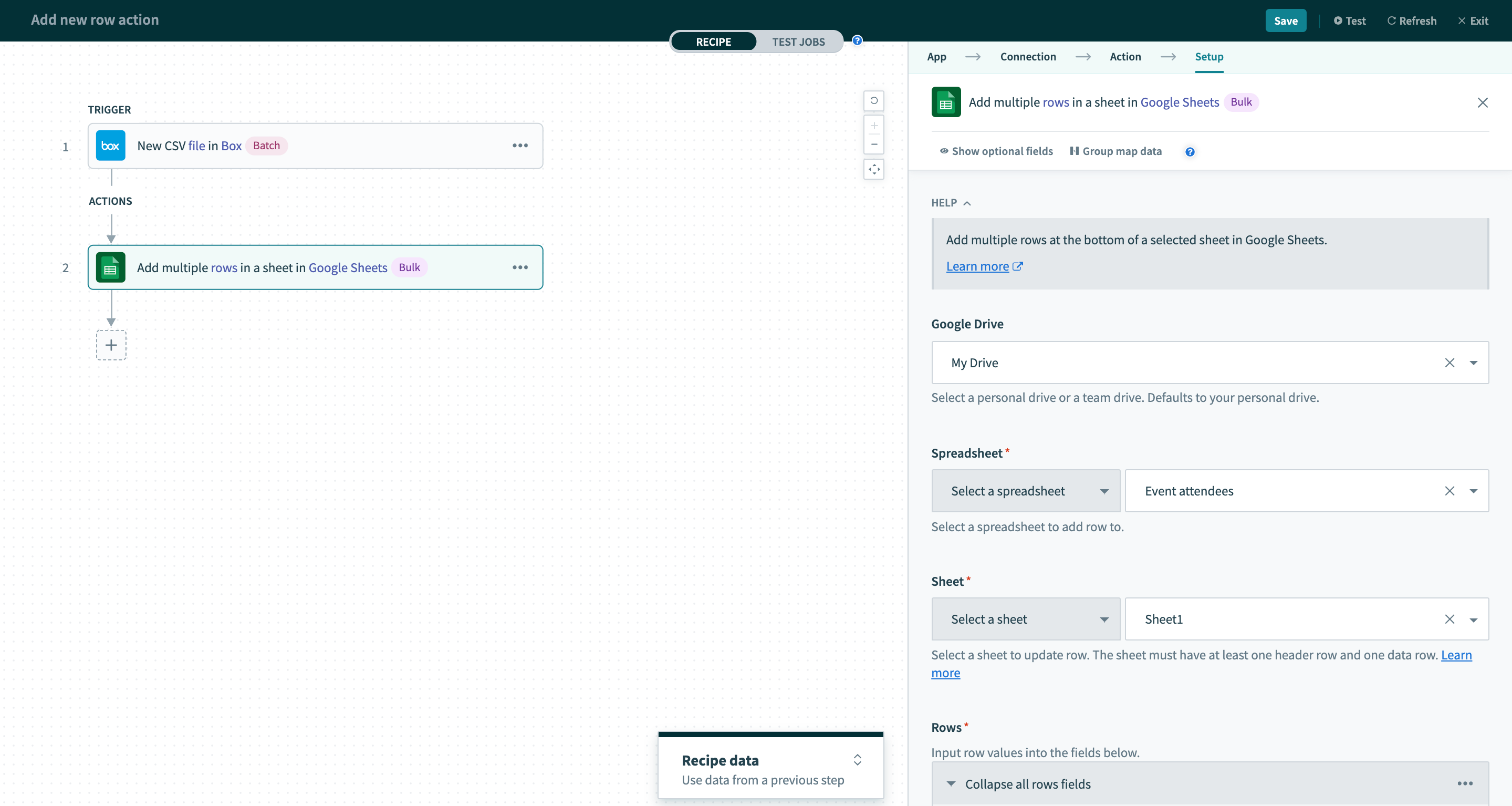Go to the Connection step in the breadcrumb

coord(1028,56)
